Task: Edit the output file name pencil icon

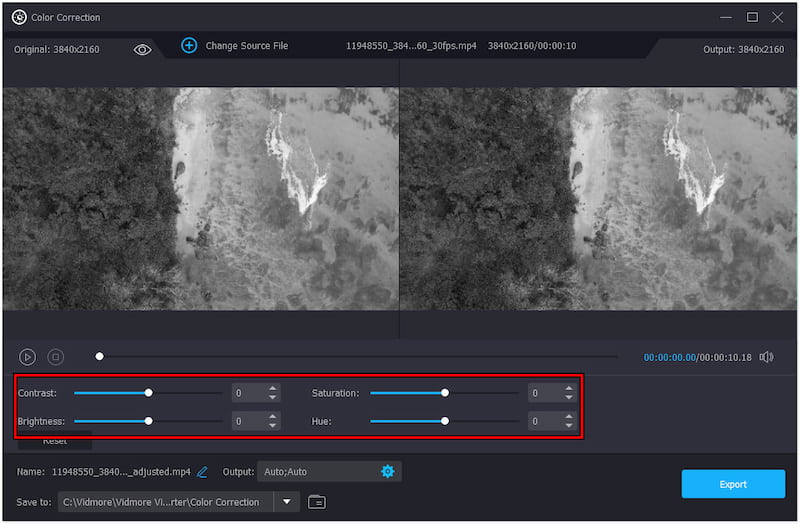Action: coord(203,471)
